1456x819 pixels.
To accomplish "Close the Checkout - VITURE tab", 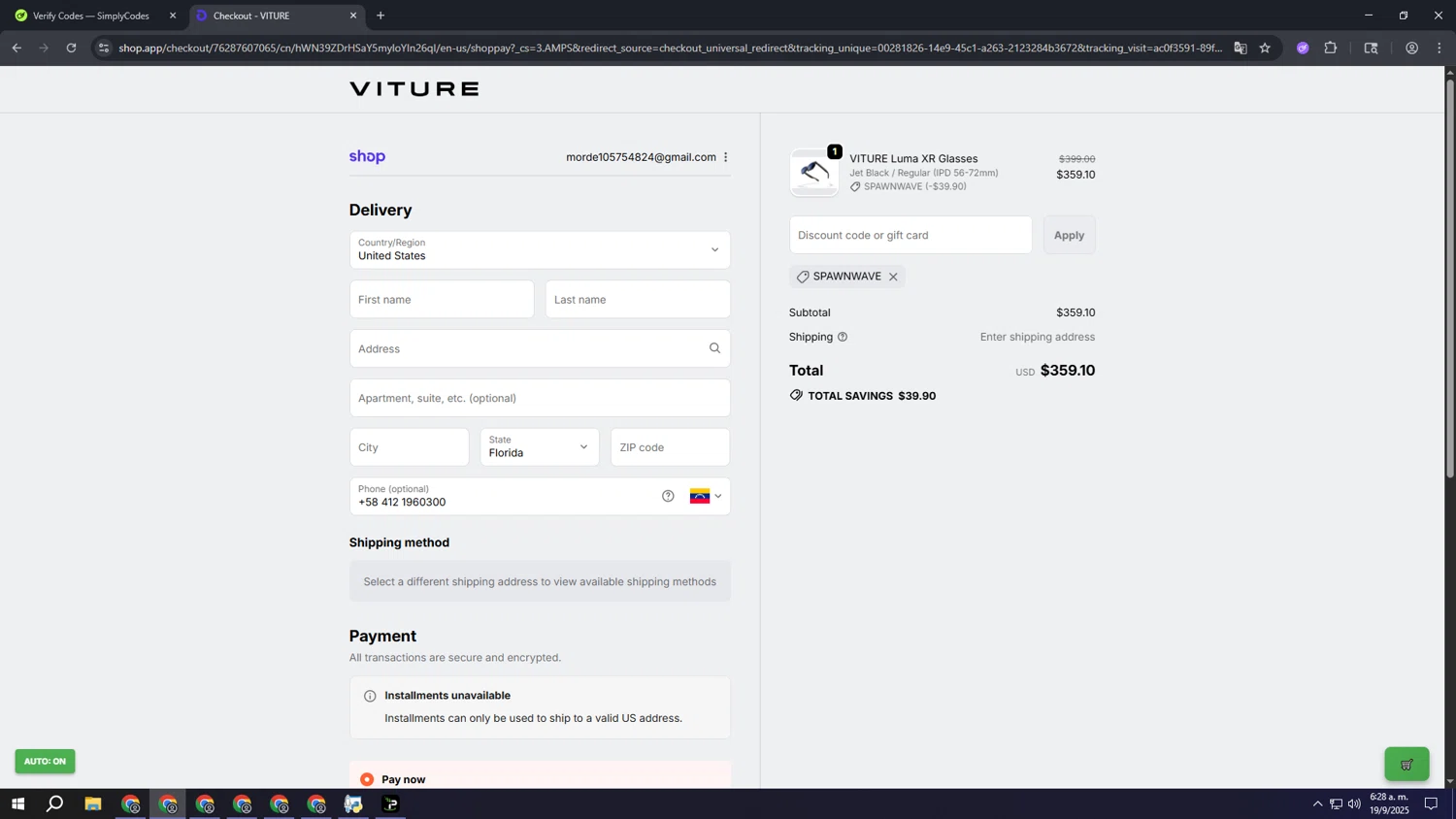I will coord(353,16).
